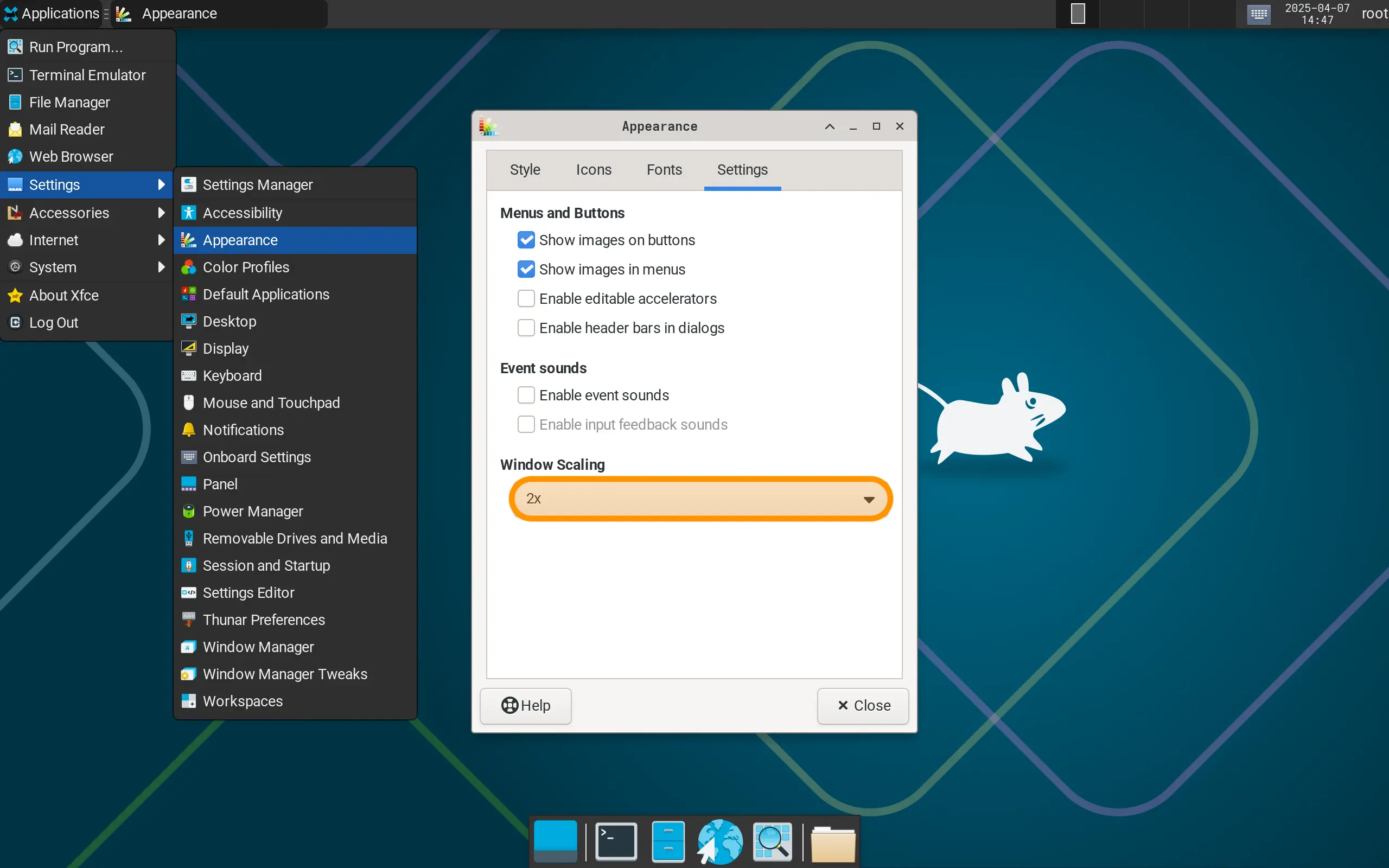Click the date and time clock
The height and width of the screenshot is (868, 1389).
click(x=1317, y=14)
